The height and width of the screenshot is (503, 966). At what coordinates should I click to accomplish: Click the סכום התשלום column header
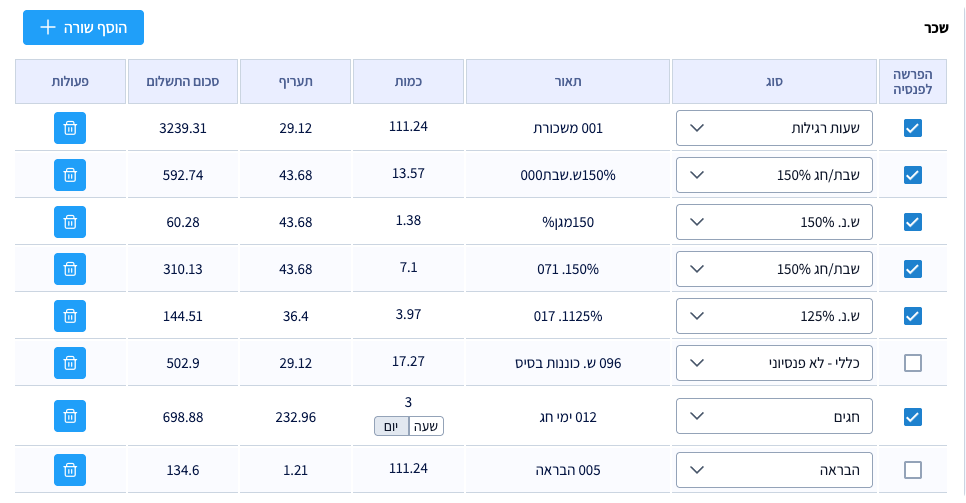coord(182,81)
